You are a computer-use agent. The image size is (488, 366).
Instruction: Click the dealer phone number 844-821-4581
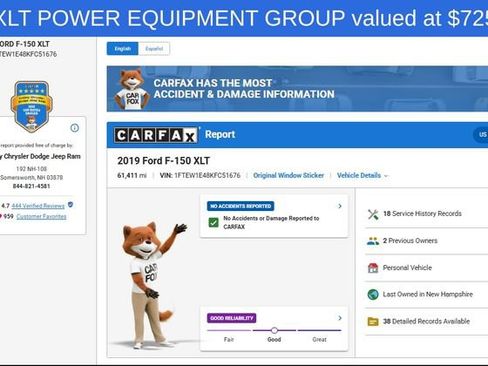(31, 186)
